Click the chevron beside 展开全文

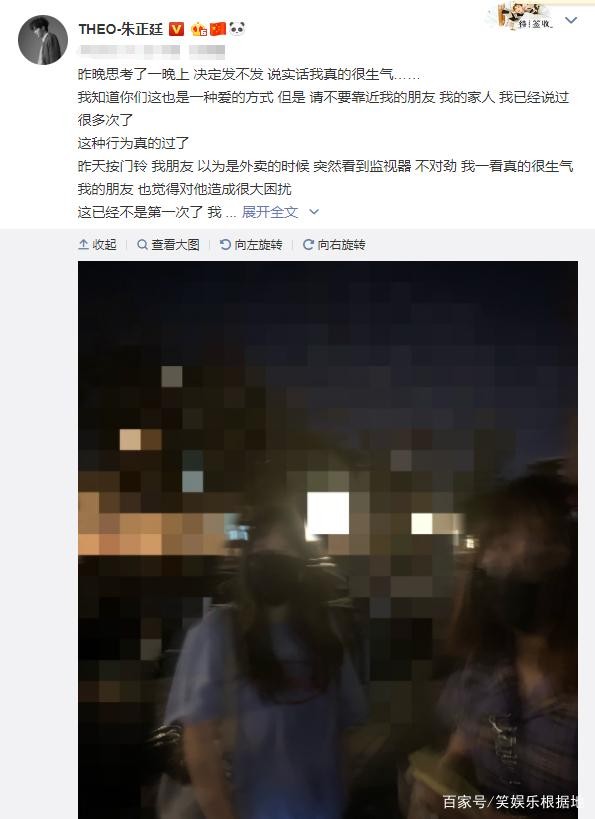(314, 212)
